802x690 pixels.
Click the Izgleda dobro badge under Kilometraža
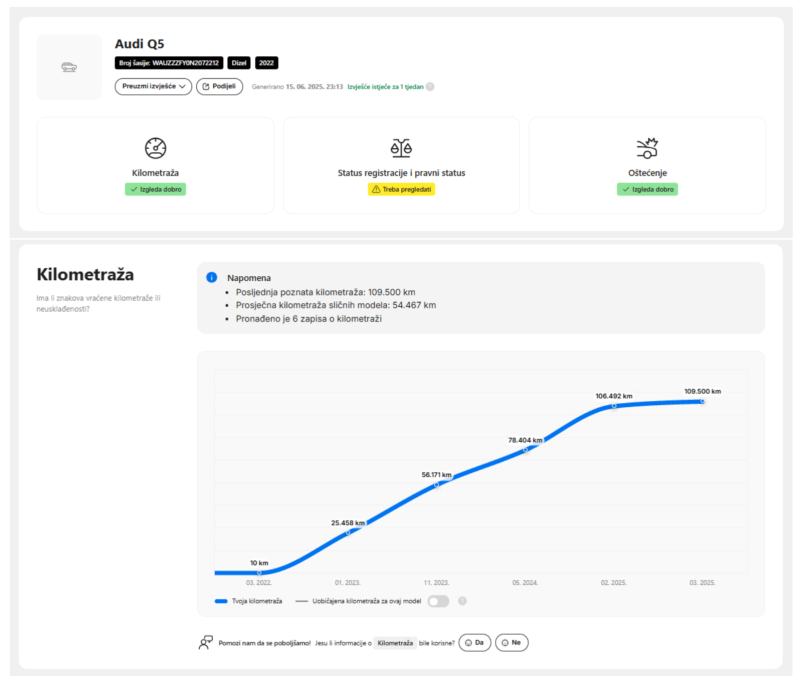[x=155, y=189]
